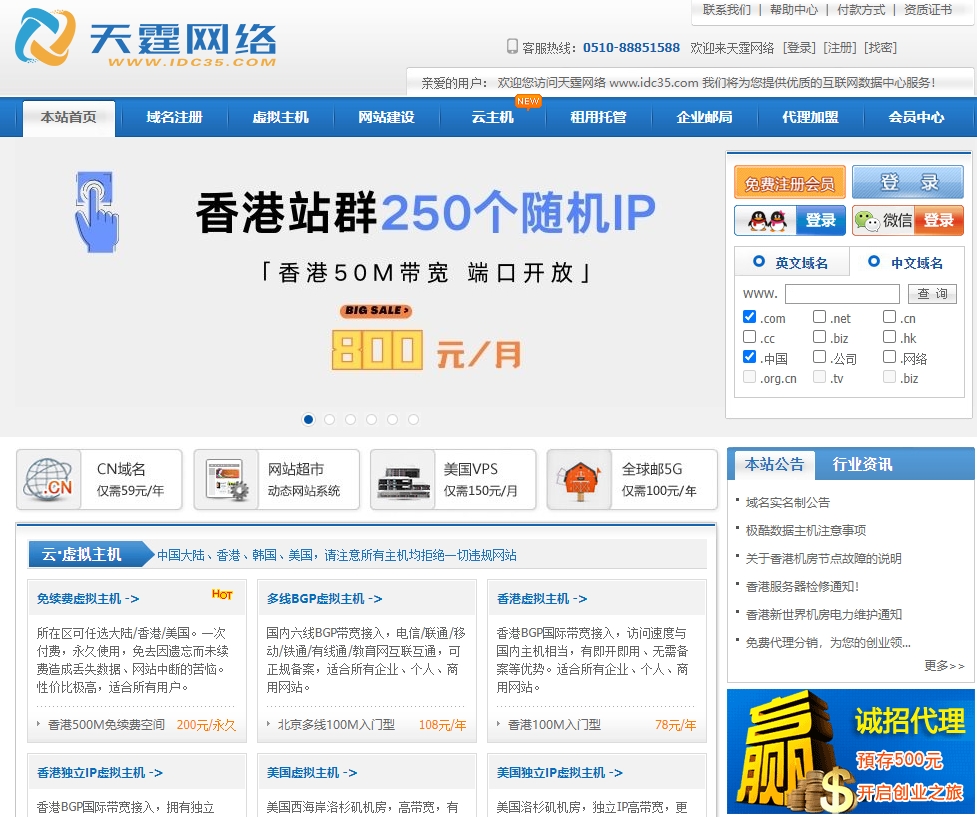Switch to the 行业资讯 tab

[x=862, y=464]
